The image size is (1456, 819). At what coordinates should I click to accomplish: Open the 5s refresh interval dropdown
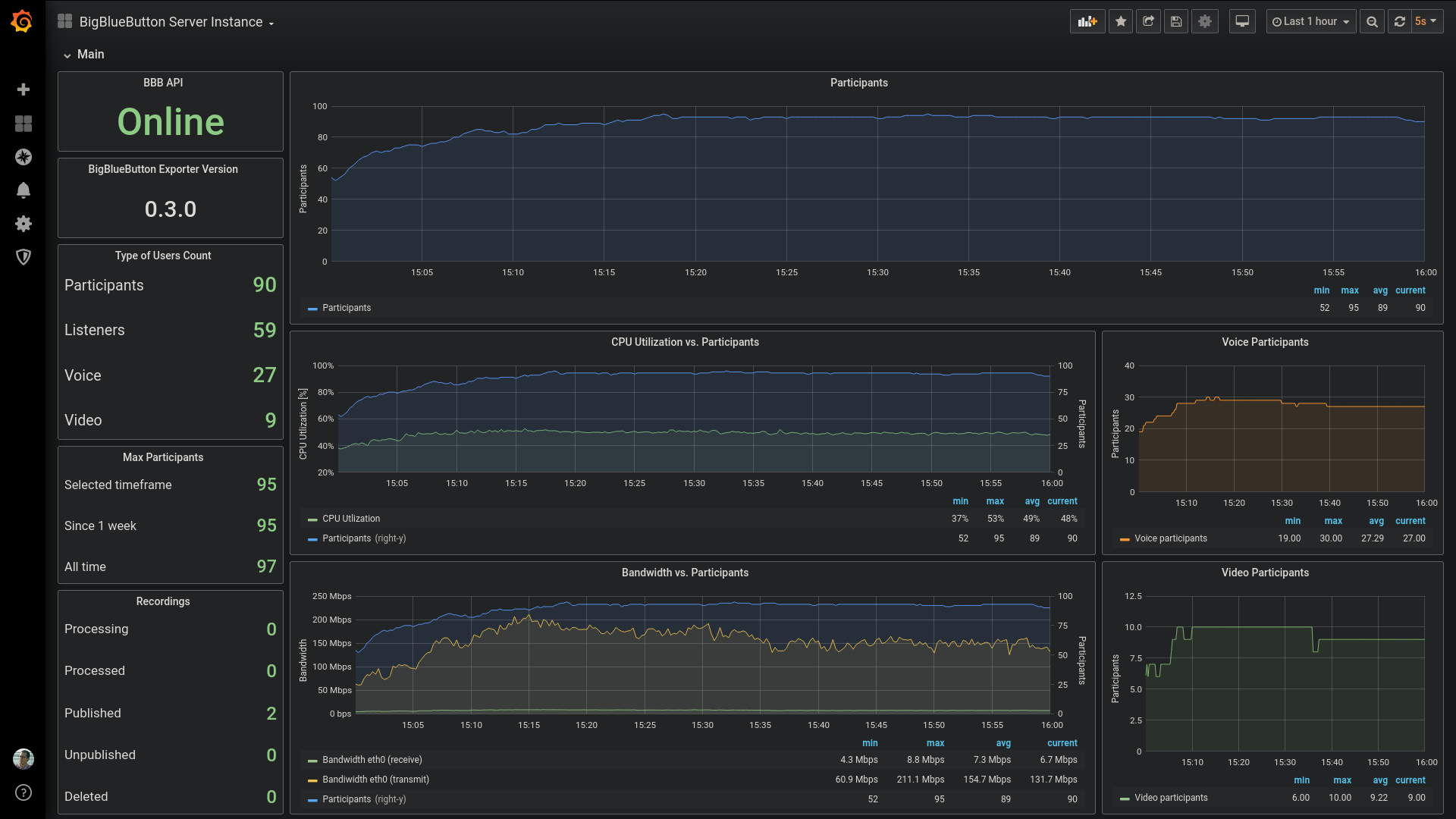(1426, 22)
